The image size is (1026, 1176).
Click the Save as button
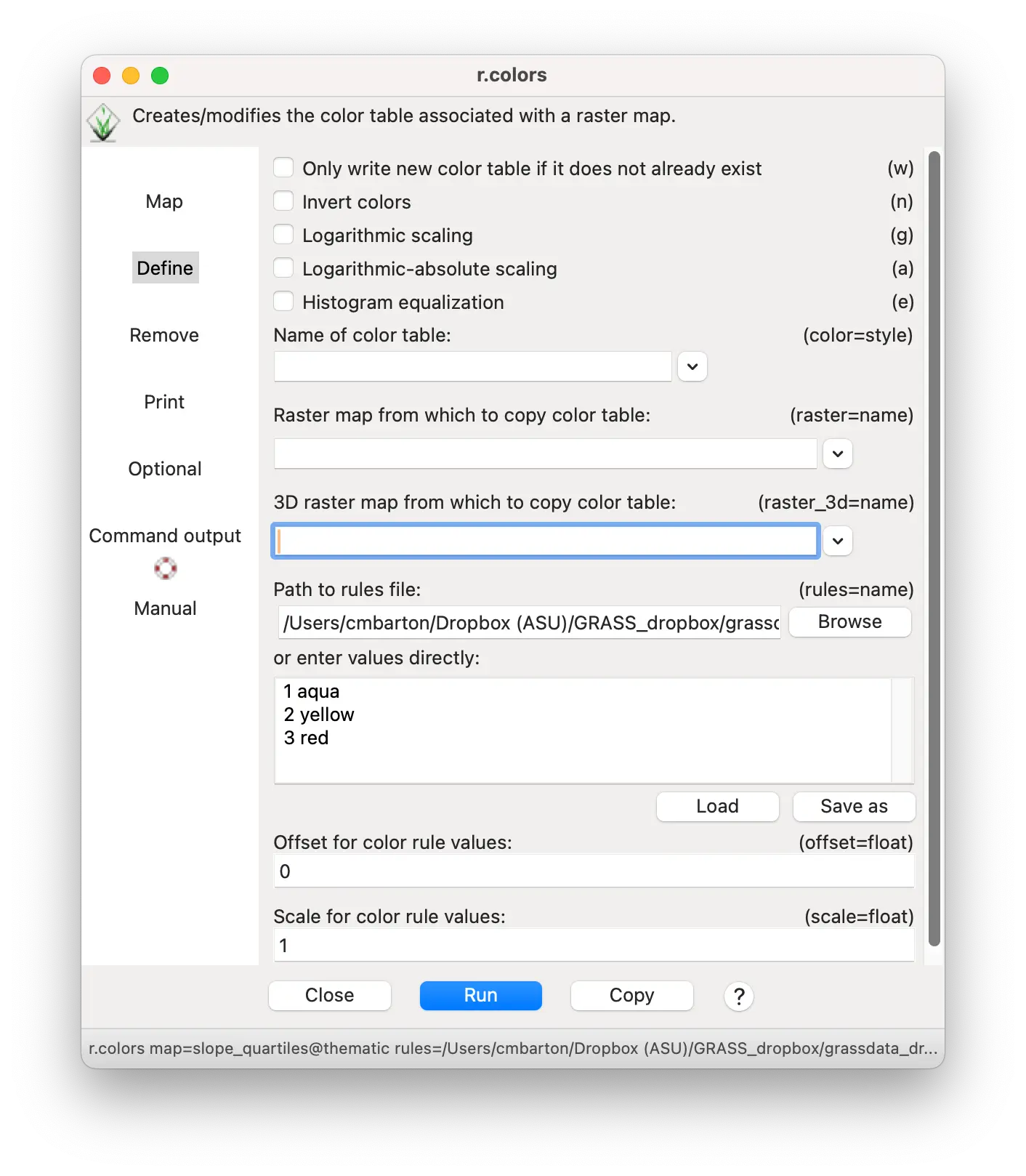pyautogui.click(x=854, y=806)
